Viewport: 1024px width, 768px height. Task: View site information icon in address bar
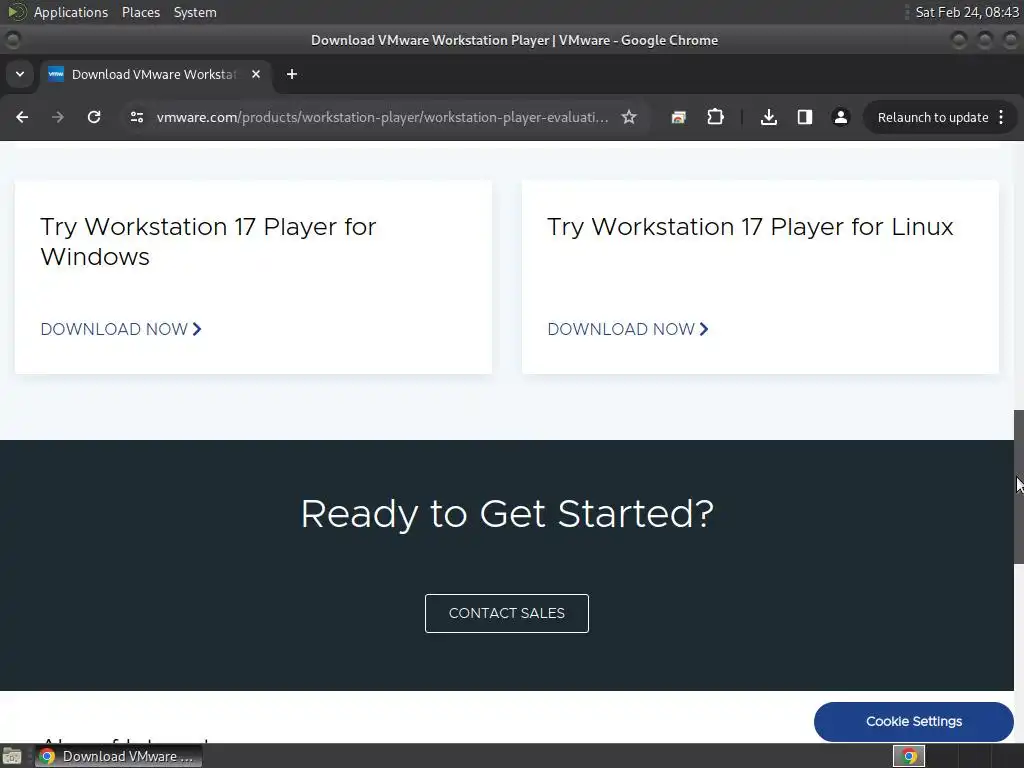[x=136, y=117]
